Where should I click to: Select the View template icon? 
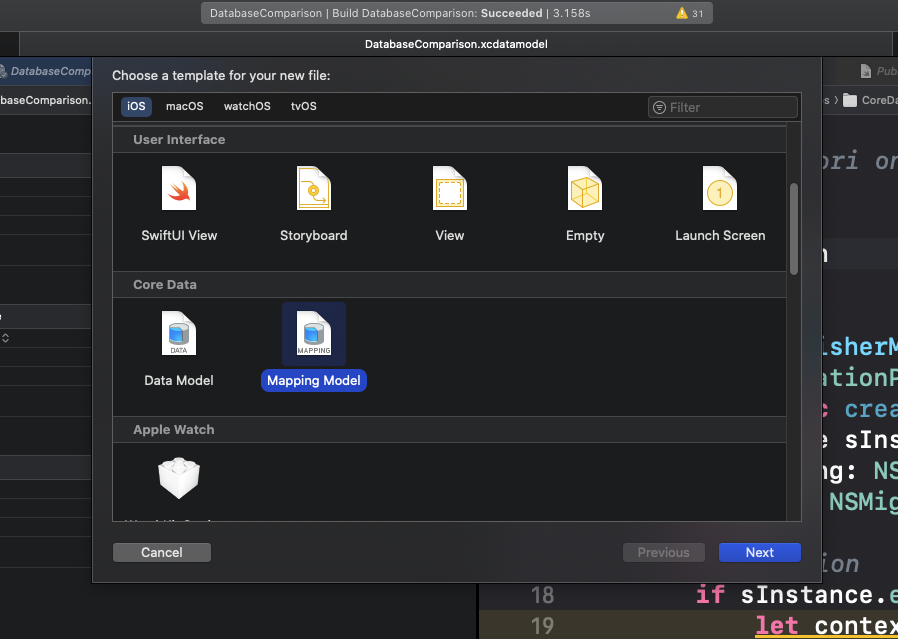click(449, 188)
